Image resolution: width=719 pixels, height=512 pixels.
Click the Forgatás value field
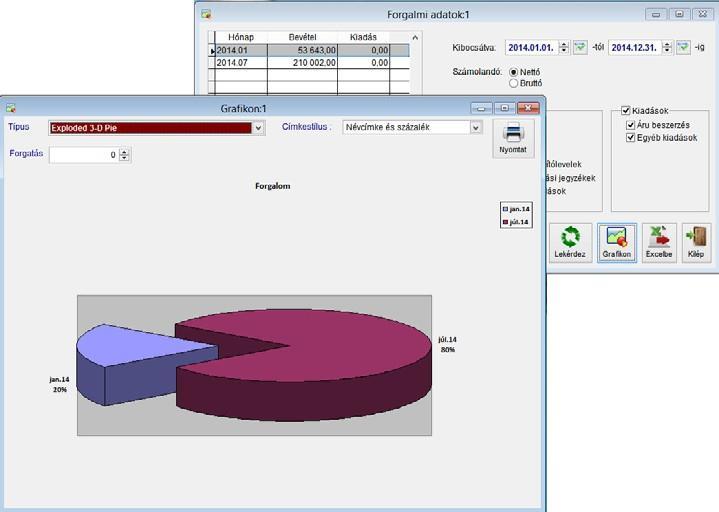(84, 155)
